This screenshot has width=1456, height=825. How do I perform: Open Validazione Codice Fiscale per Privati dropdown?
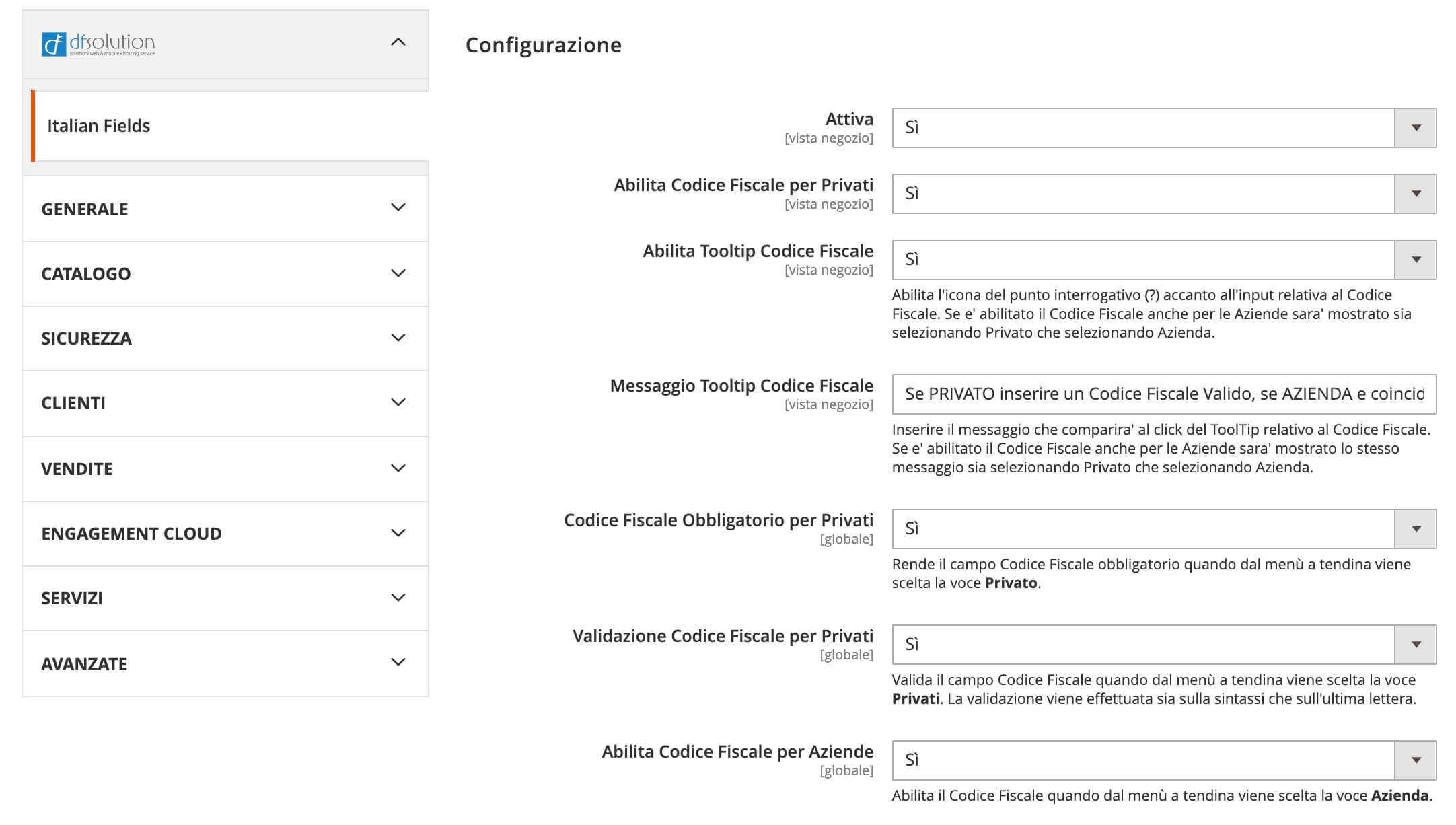pos(1164,645)
